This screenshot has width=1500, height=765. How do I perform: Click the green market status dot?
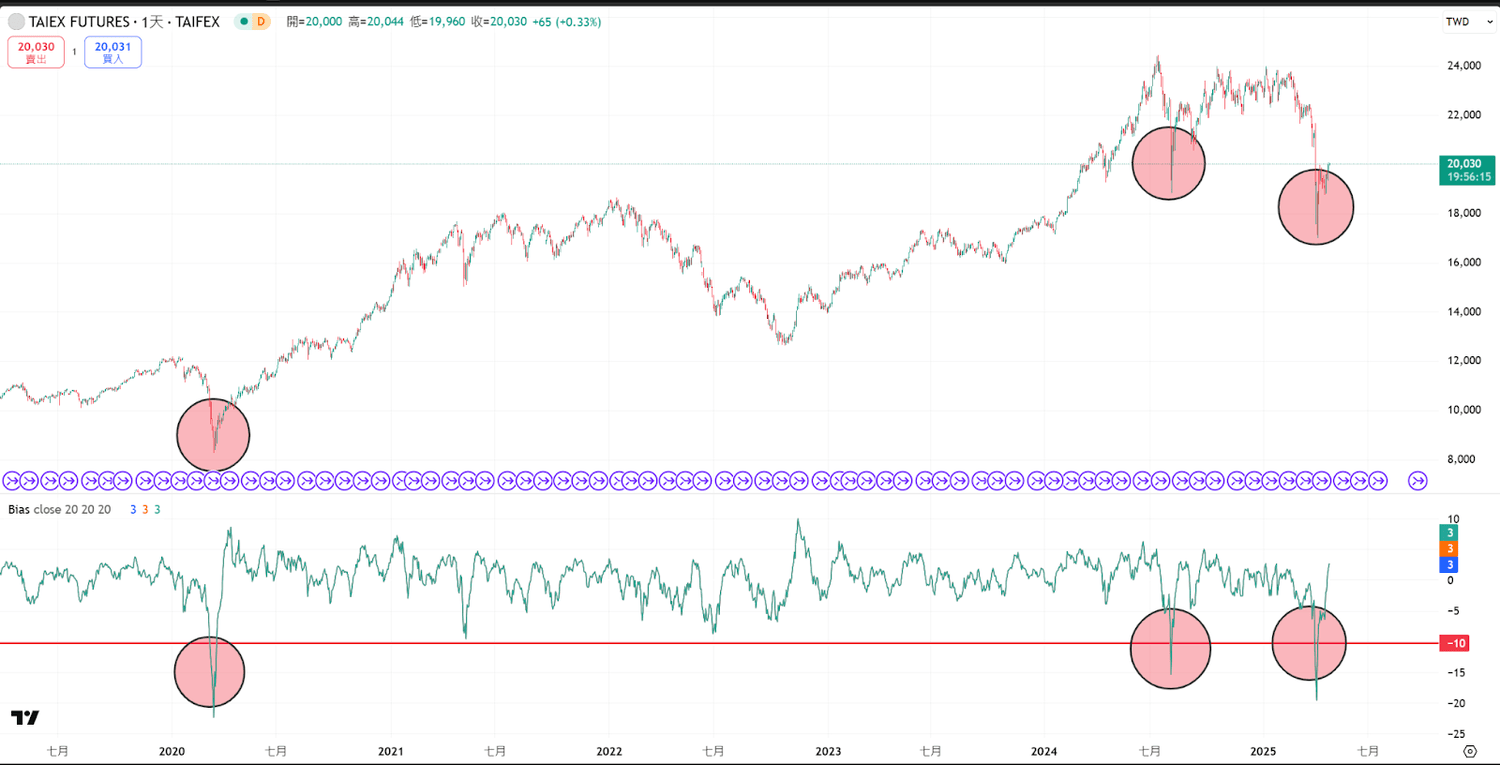[x=244, y=21]
